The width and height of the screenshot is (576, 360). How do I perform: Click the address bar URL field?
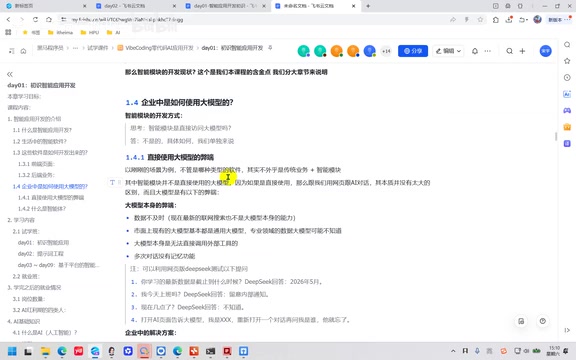(x=253, y=19)
